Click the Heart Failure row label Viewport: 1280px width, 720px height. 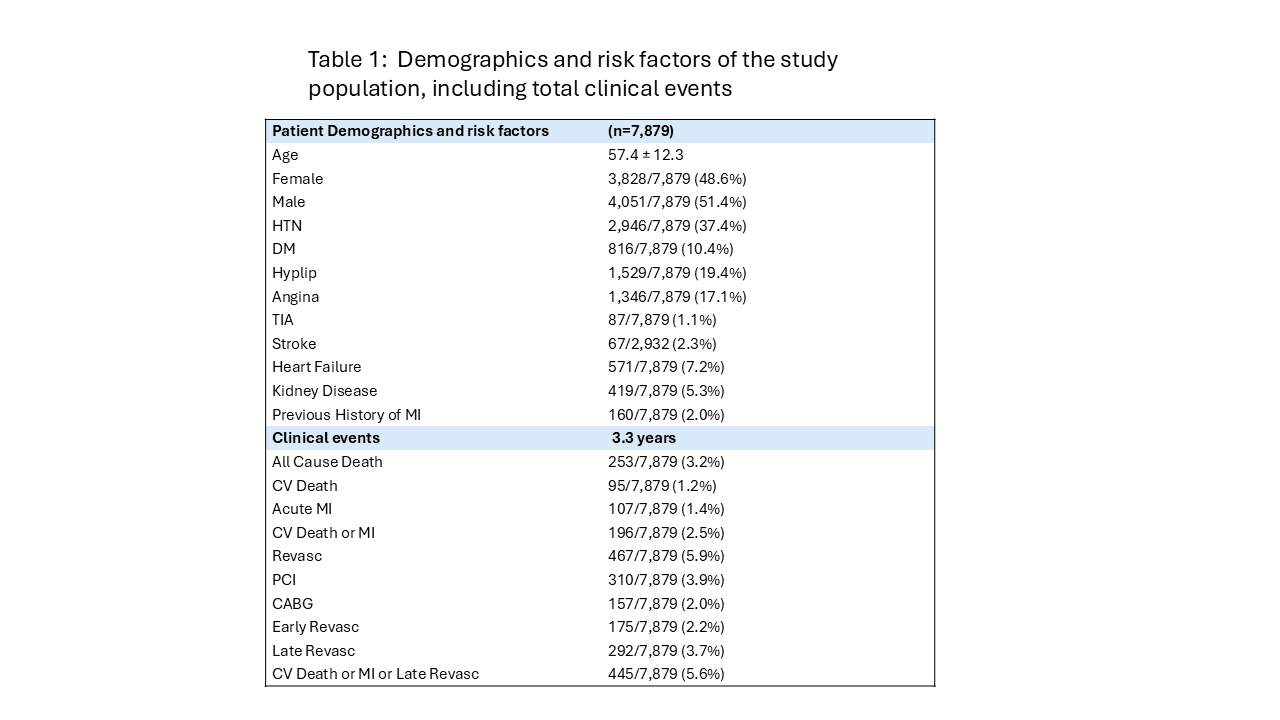click(316, 367)
